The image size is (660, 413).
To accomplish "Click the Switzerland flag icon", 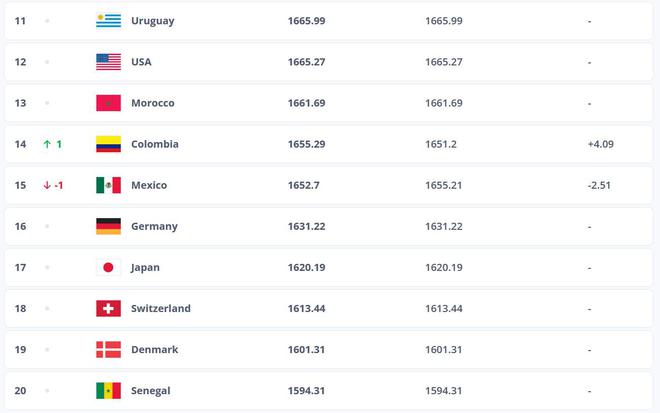I will [108, 309].
